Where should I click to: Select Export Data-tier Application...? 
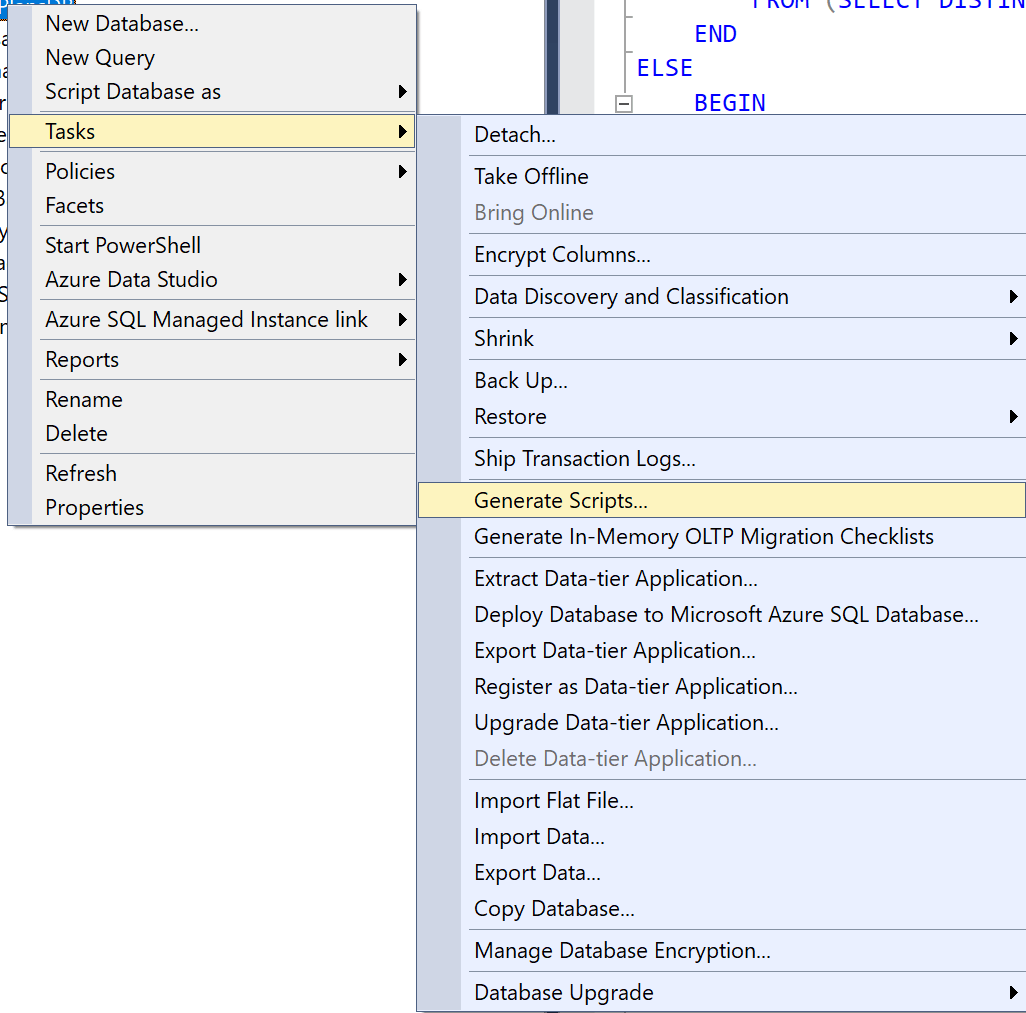[x=722, y=650]
